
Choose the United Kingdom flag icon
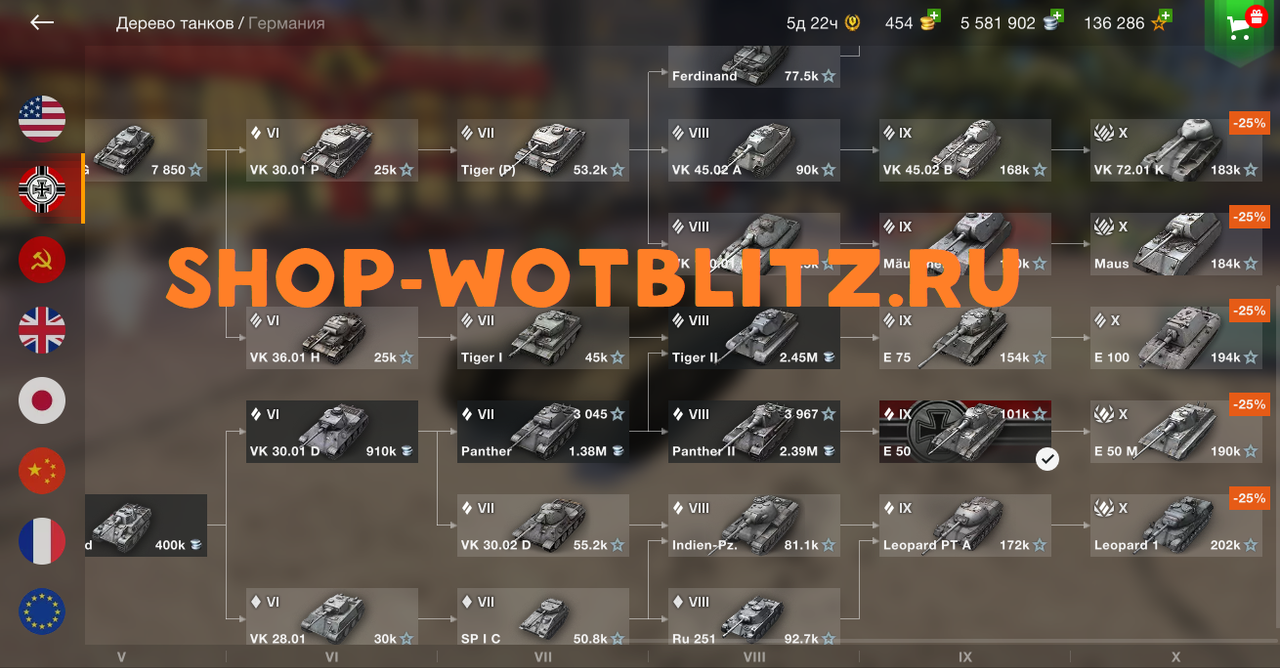click(x=42, y=331)
